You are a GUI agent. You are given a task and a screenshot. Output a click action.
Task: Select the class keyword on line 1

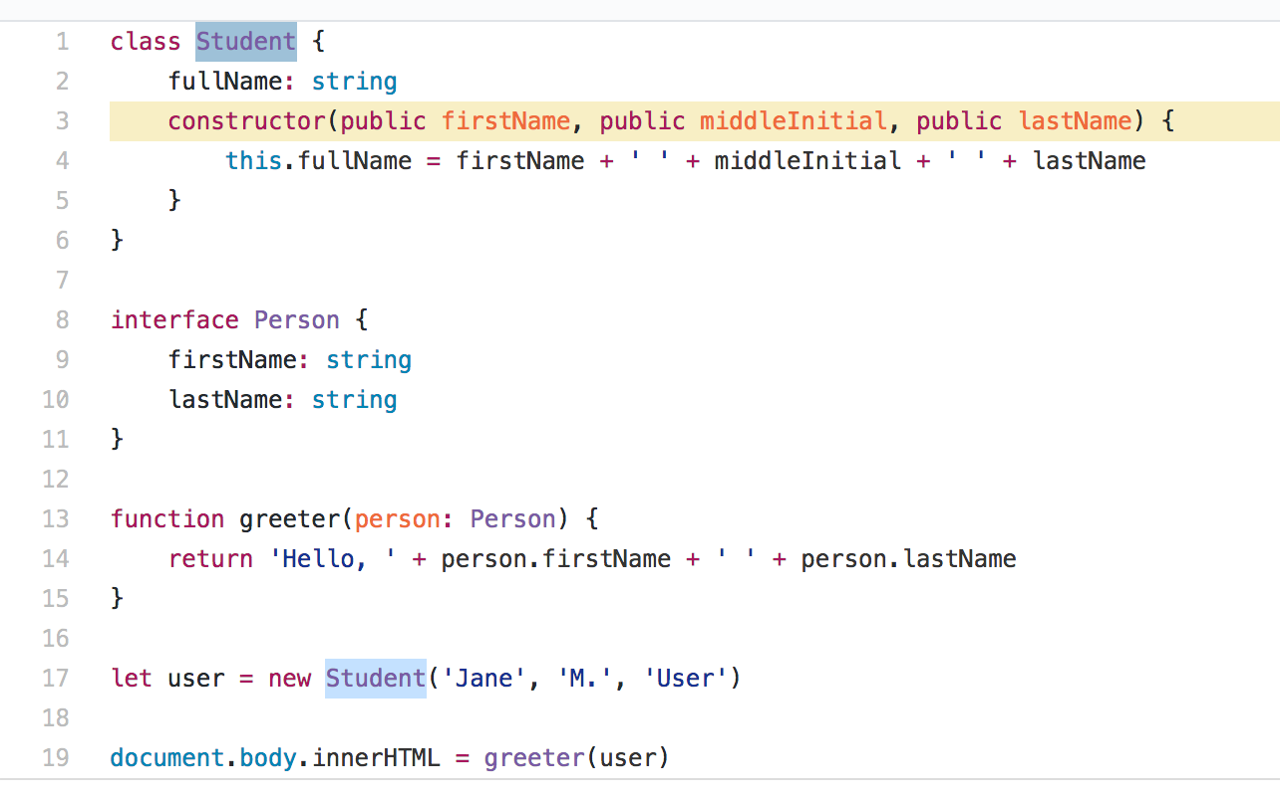[146, 42]
